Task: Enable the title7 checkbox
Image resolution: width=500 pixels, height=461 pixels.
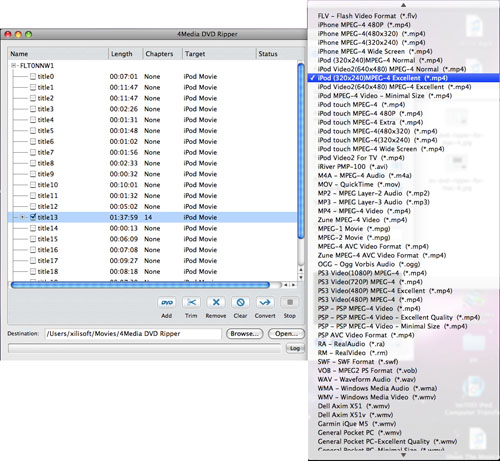Action: (33, 152)
